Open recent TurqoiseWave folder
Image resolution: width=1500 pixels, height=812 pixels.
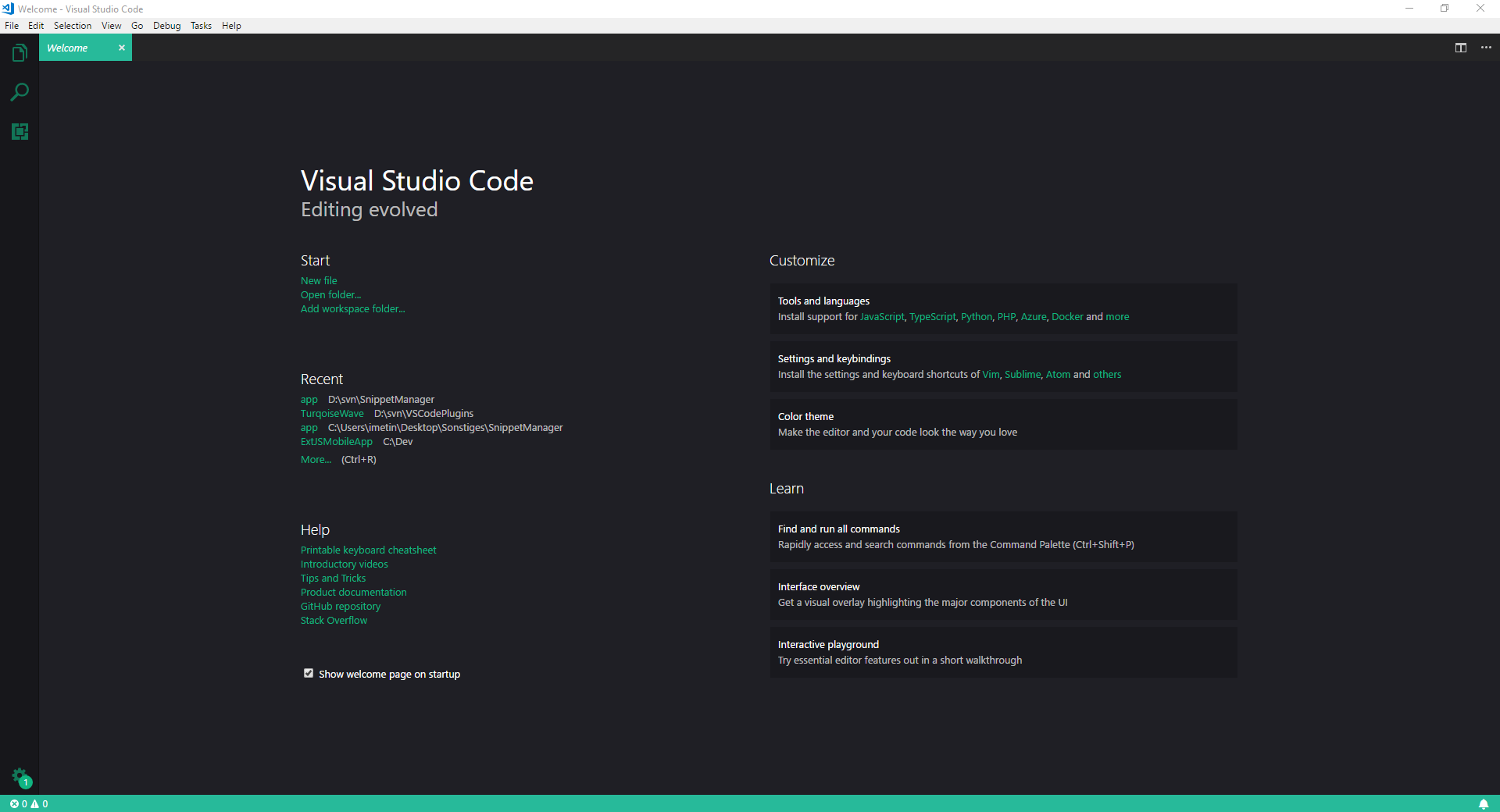click(332, 414)
